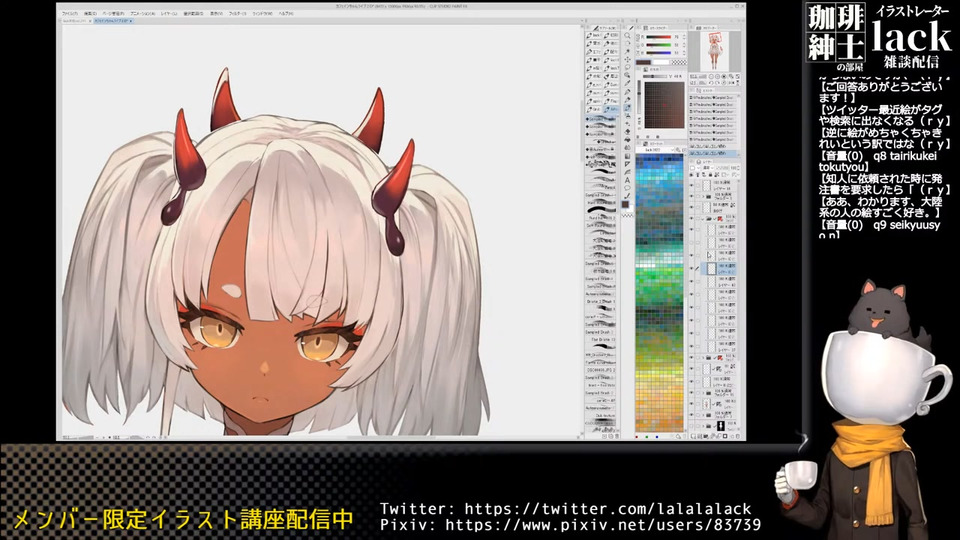The height and width of the screenshot is (540, 960).
Task: Show the bottom folder with black mask thumbnail
Action: pos(692,426)
